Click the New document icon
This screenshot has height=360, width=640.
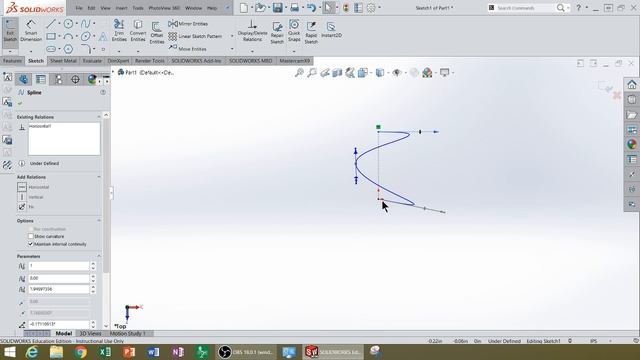tap(244, 8)
